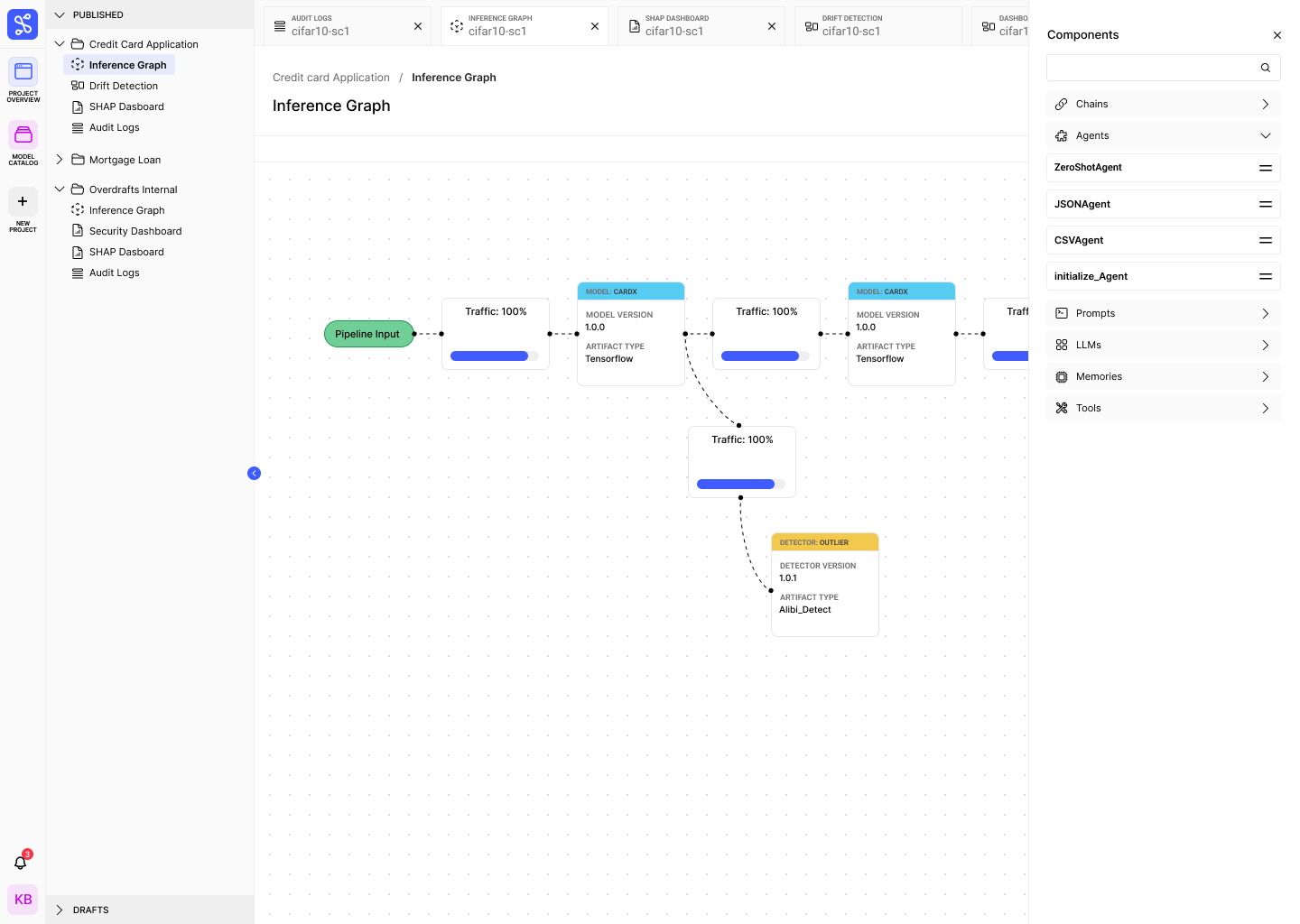The width and height of the screenshot is (1300, 924).
Task: Collapse the Overdrafts Internal project chevron
Action: pyautogui.click(x=60, y=189)
